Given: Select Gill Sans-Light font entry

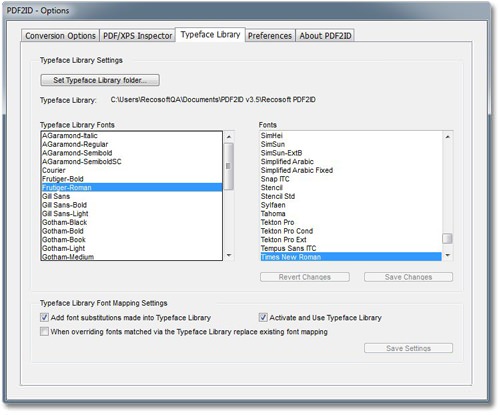Looking at the screenshot, I should point(132,214).
